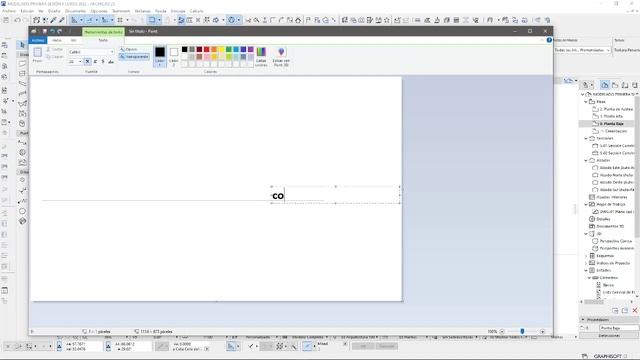Click the syringe Inject Parameters icon
The width and height of the screenshot is (640, 360).
pos(62,20)
